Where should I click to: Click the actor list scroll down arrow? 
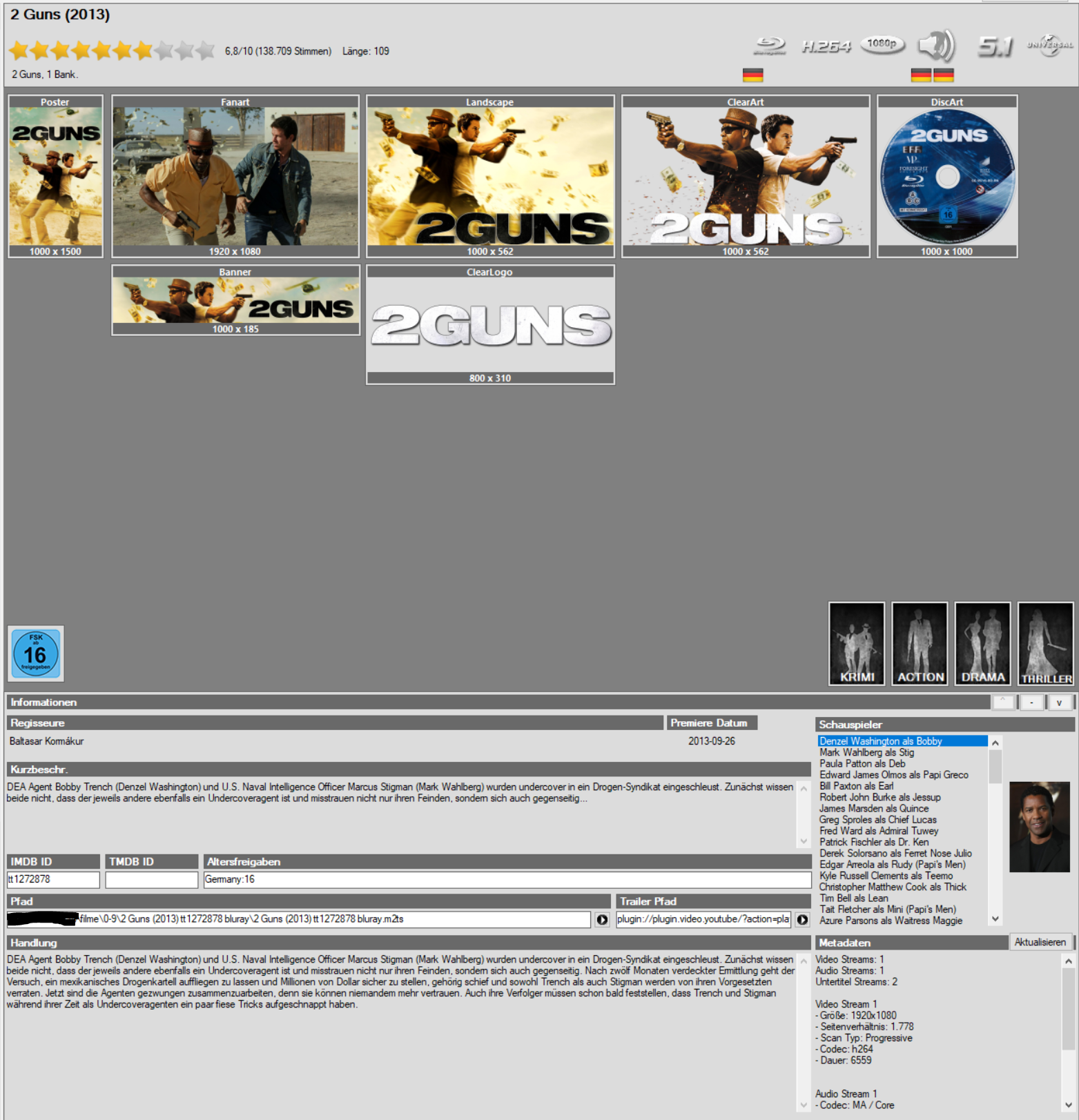pyautogui.click(x=995, y=919)
